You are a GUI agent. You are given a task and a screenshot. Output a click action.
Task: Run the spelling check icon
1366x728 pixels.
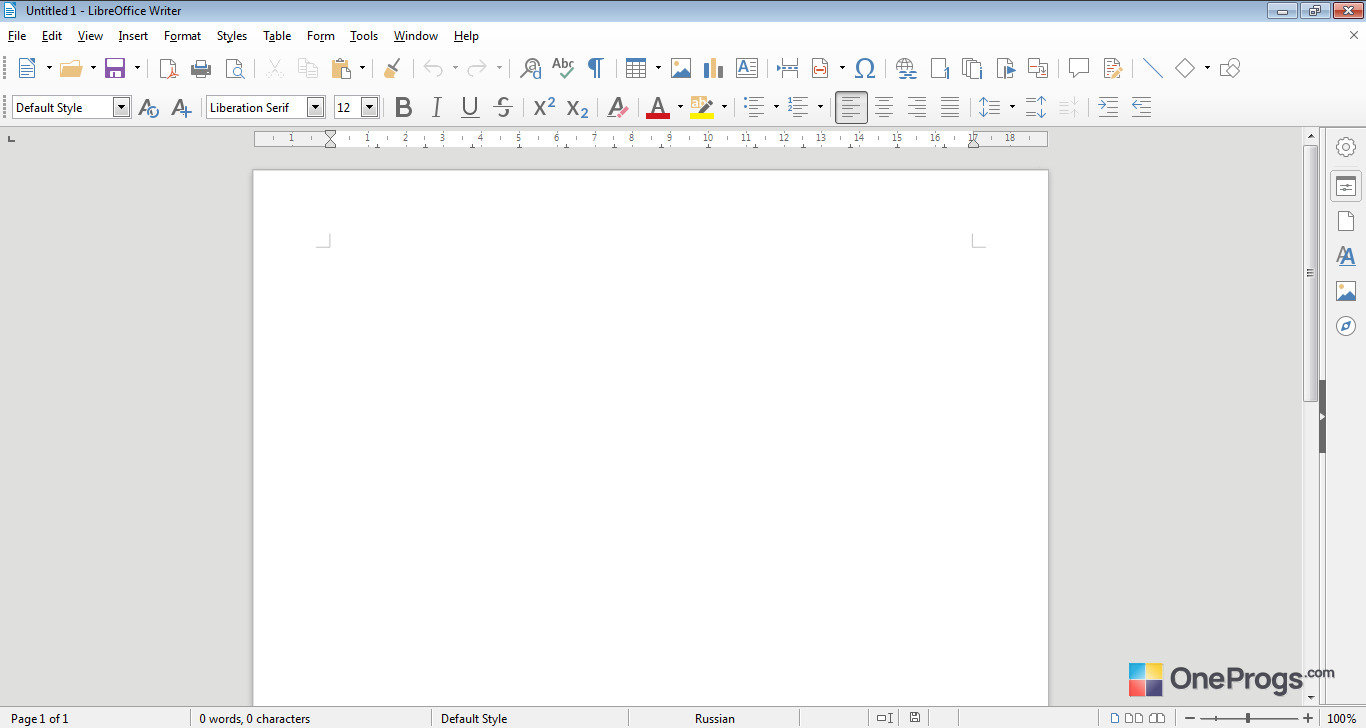pos(563,68)
